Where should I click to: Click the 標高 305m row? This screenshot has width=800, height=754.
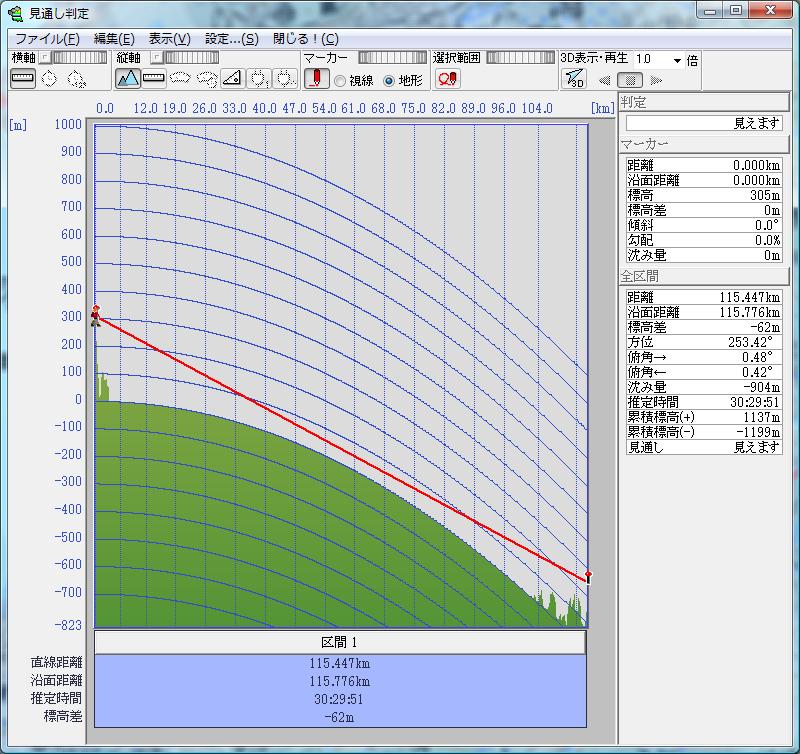coord(704,195)
